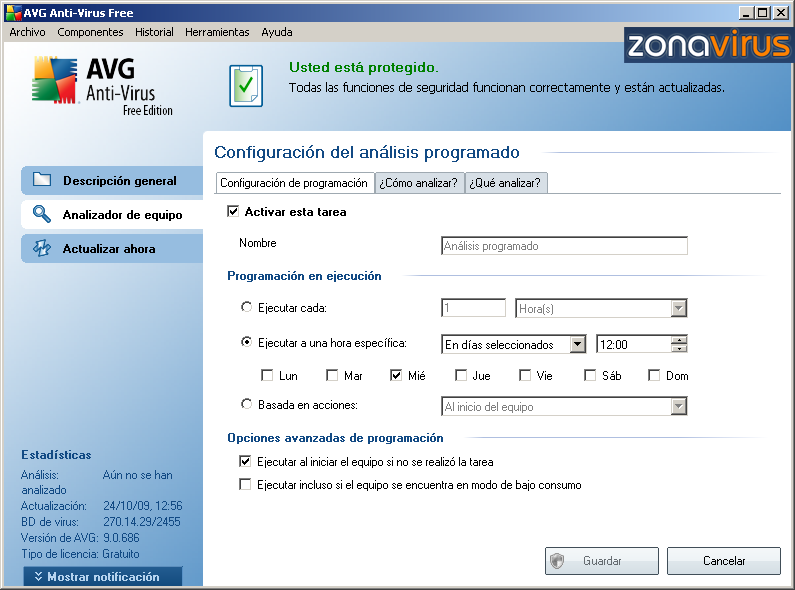
Task: Expand the Hora(s) interval dropdown
Action: [x=679, y=309]
